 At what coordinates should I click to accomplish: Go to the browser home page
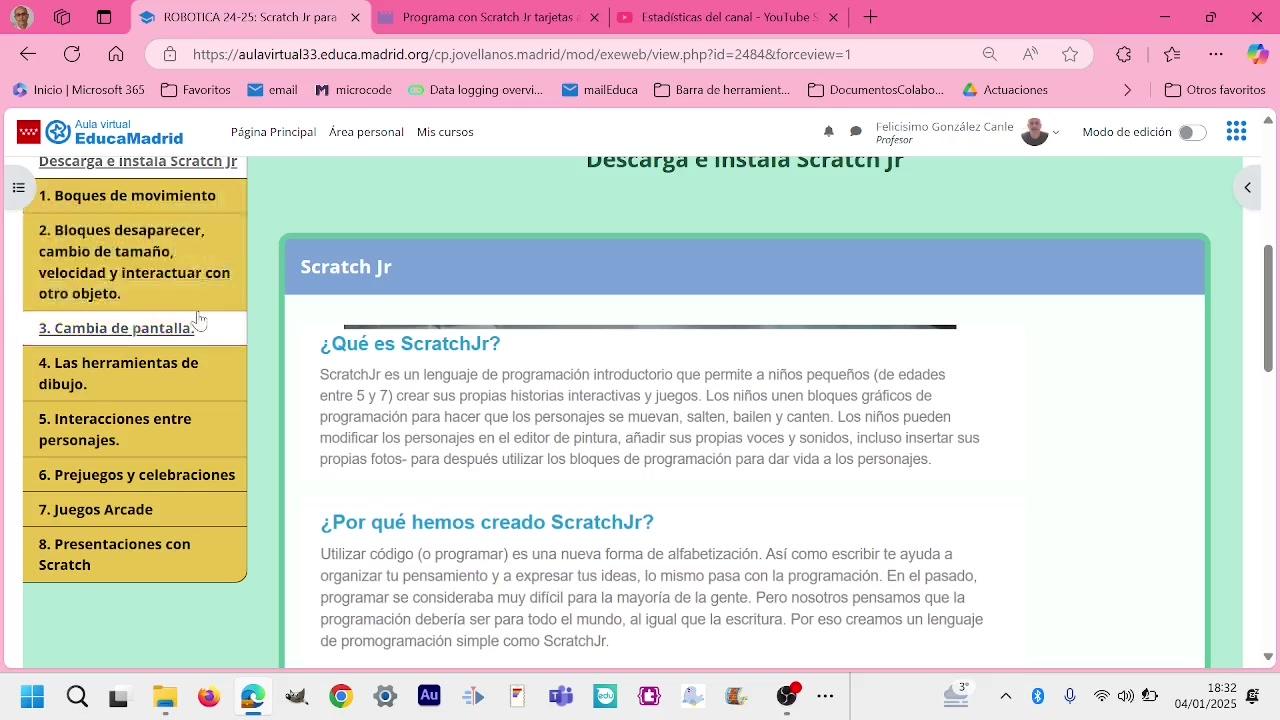tap(116, 54)
